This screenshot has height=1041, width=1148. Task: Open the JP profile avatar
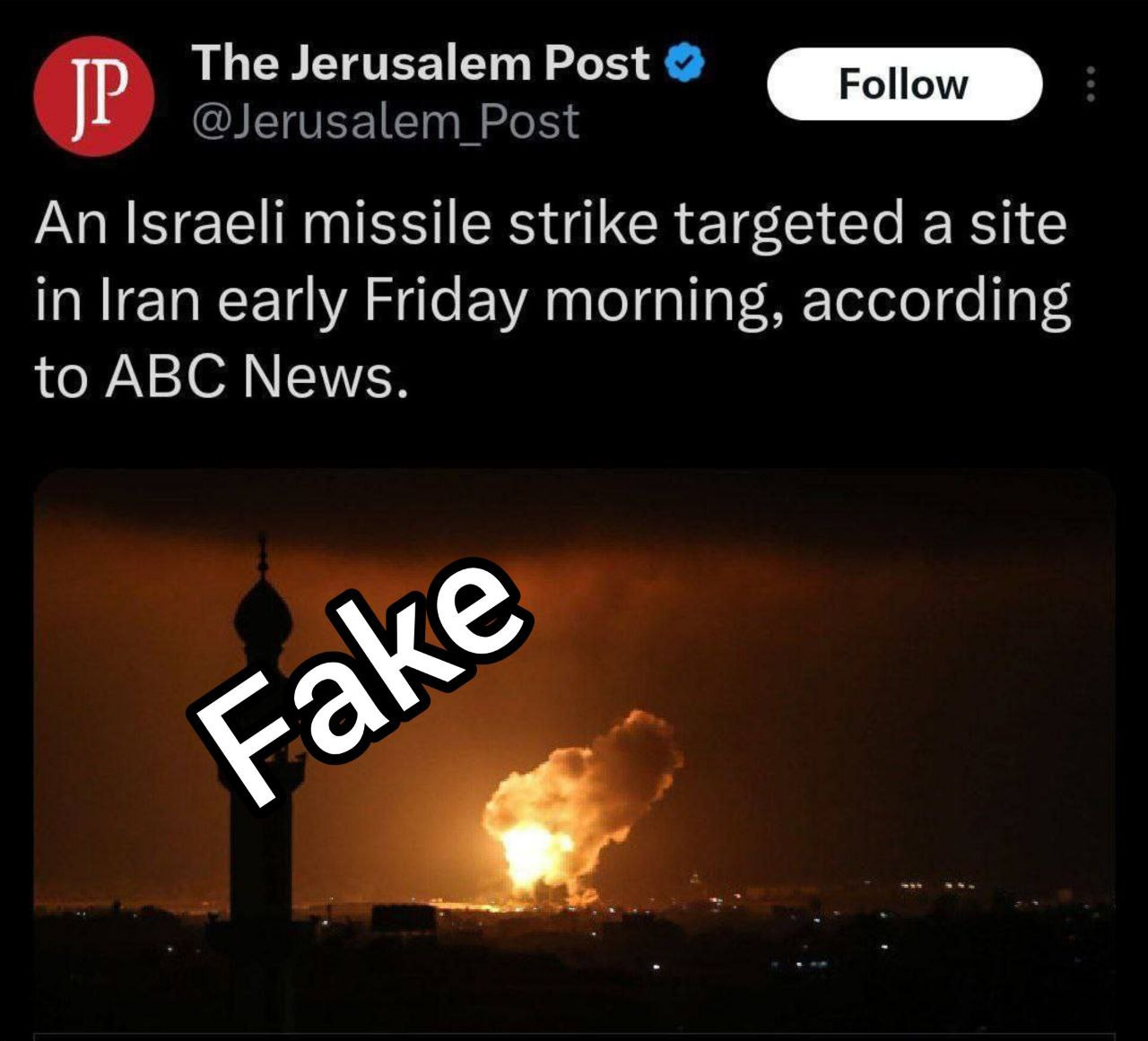93,97
